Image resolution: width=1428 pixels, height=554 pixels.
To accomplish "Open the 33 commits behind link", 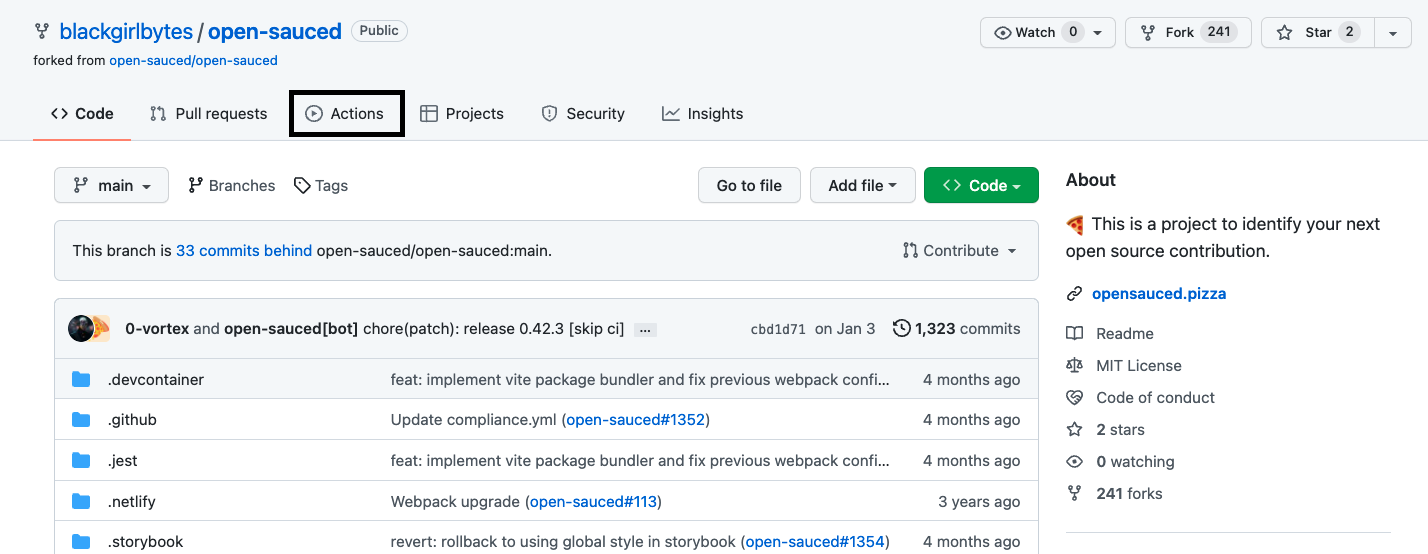I will click(x=244, y=251).
